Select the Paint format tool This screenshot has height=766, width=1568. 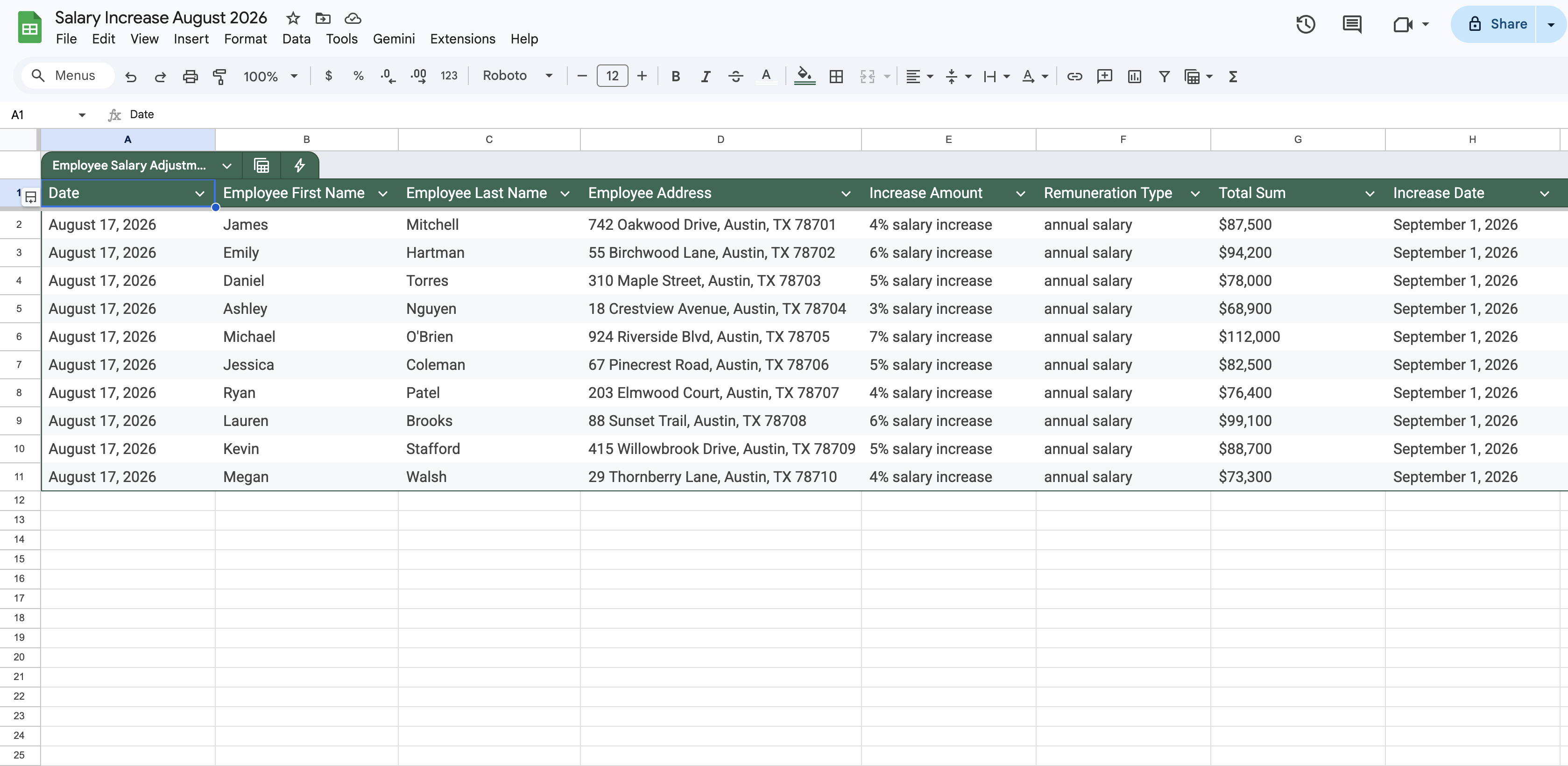pos(220,76)
